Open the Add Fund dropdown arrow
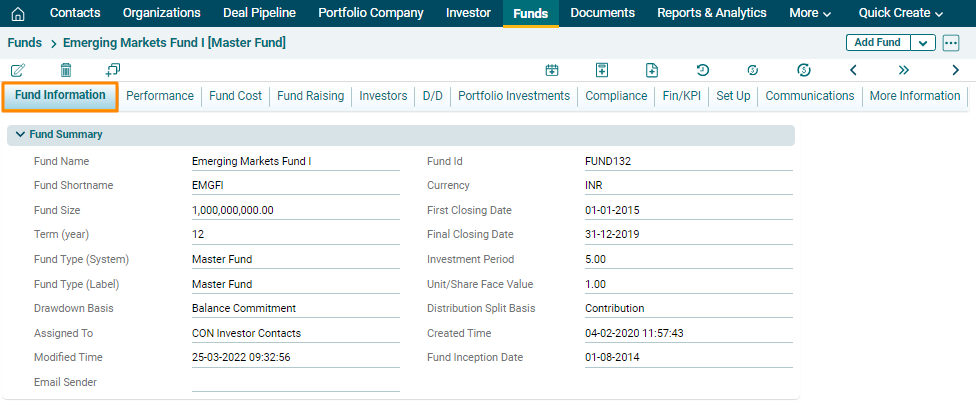Viewport: 976px width, 406px height. pyautogui.click(x=923, y=43)
